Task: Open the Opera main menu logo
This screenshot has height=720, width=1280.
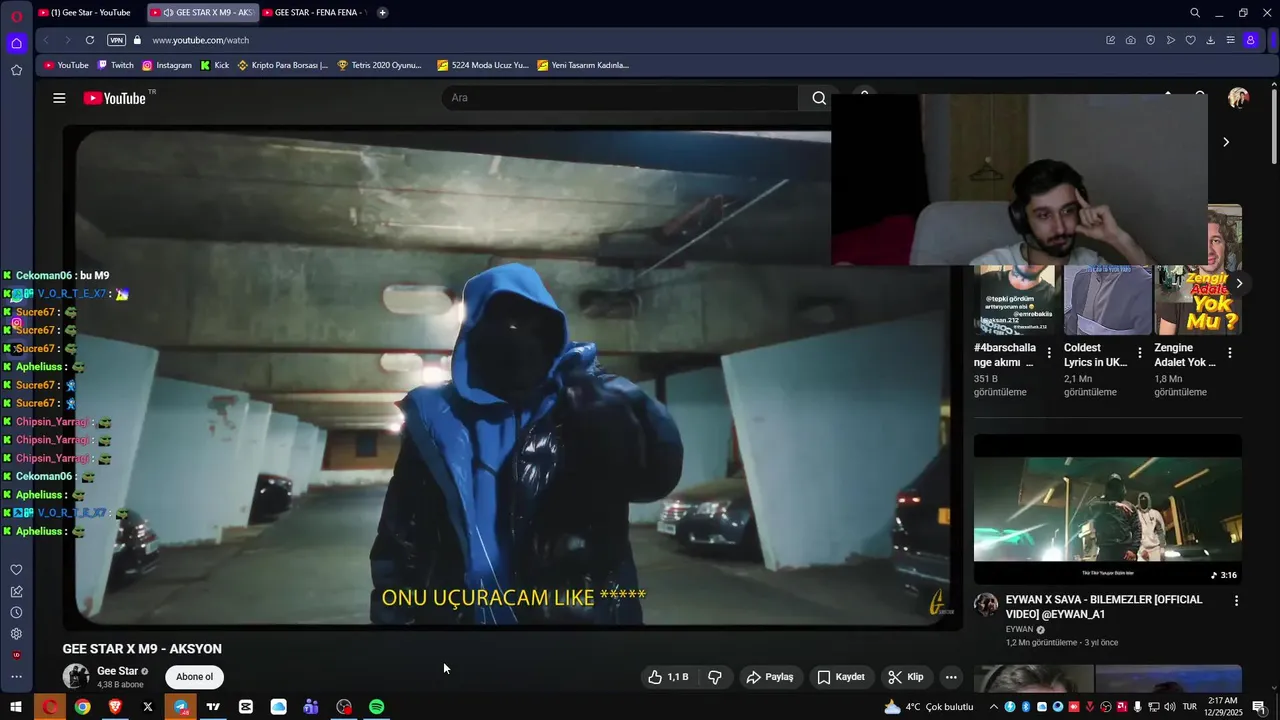Action: [16, 16]
